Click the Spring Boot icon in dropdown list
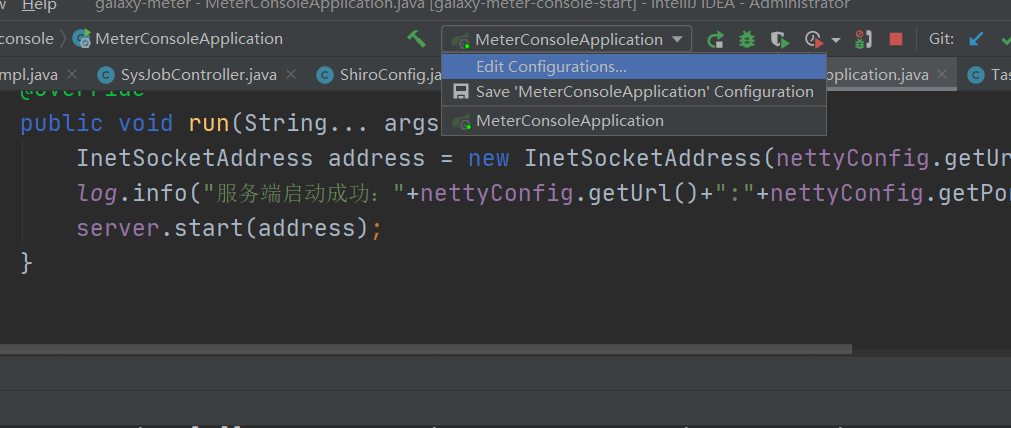The image size is (1011, 428). click(461, 121)
